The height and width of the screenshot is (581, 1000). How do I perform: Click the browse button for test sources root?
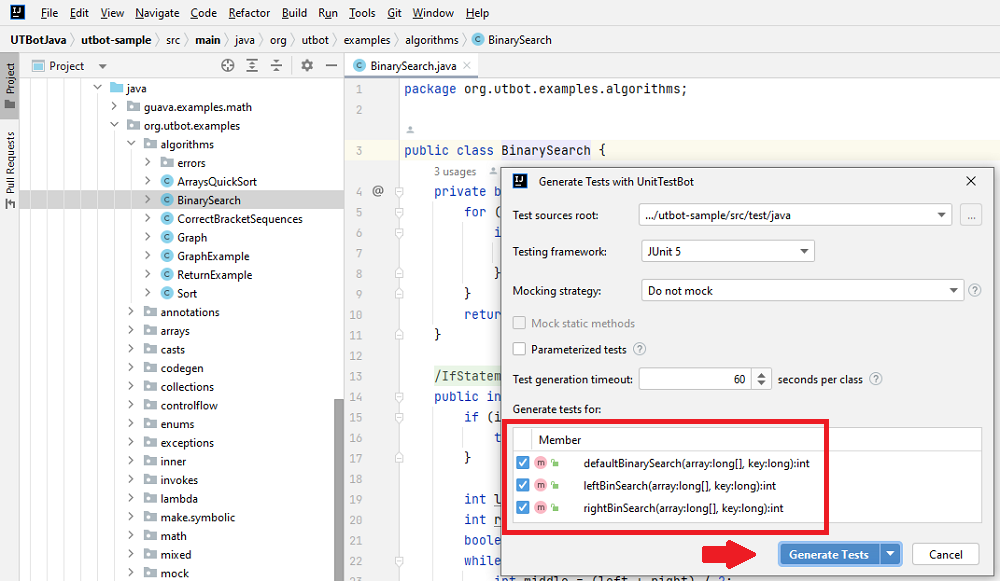(x=969, y=215)
